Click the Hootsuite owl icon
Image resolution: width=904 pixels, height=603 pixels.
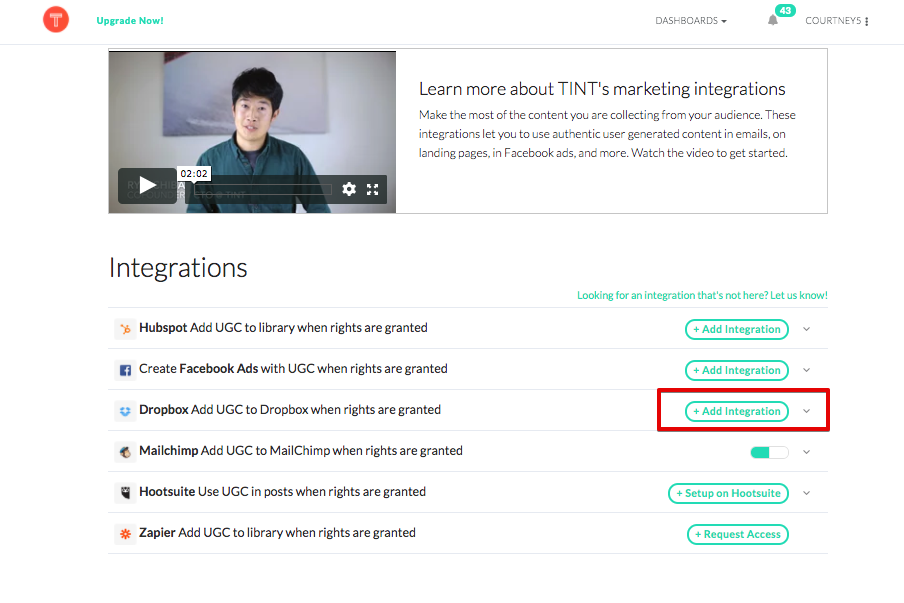125,493
